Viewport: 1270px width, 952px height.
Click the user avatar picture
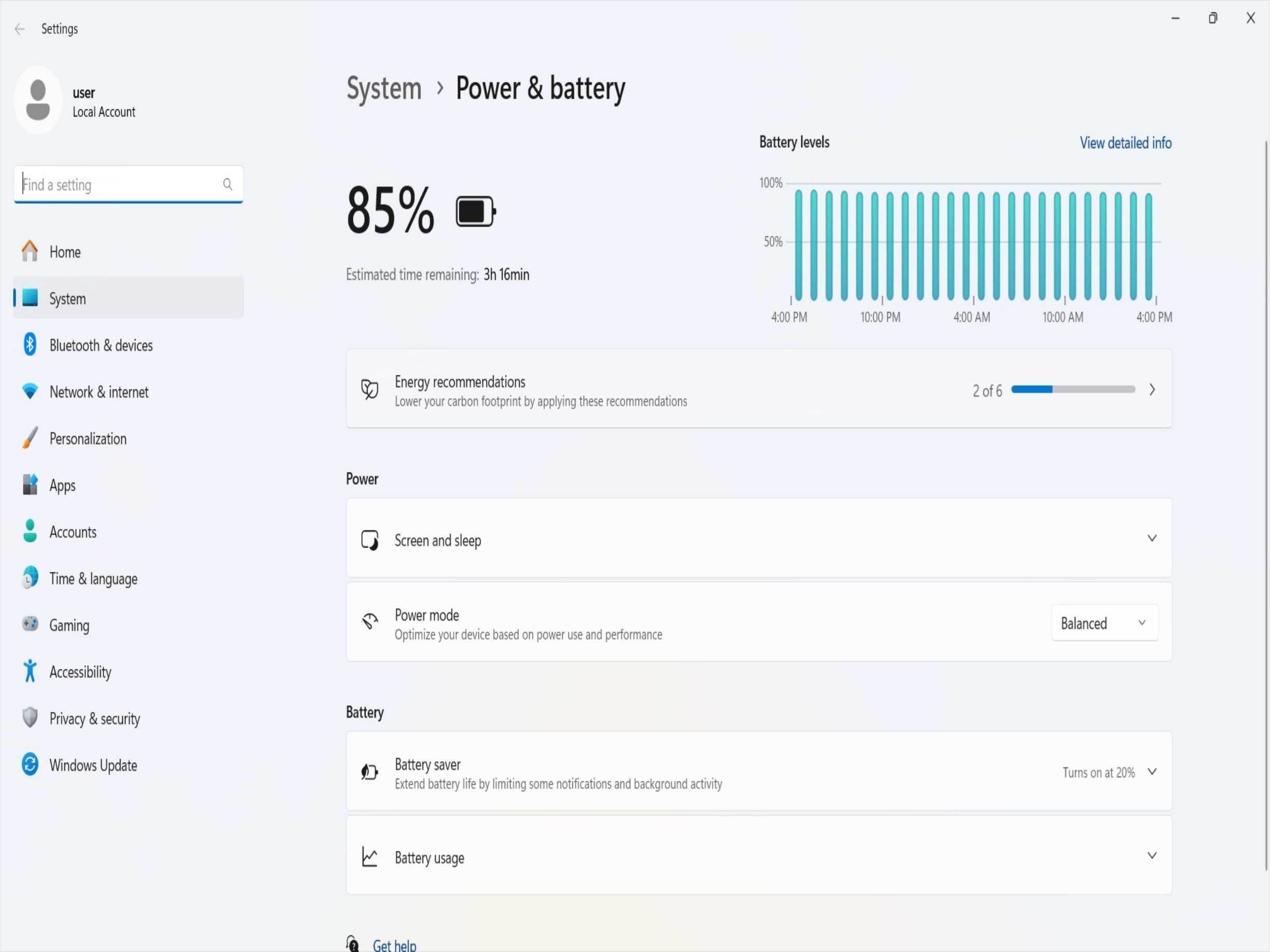coord(38,100)
